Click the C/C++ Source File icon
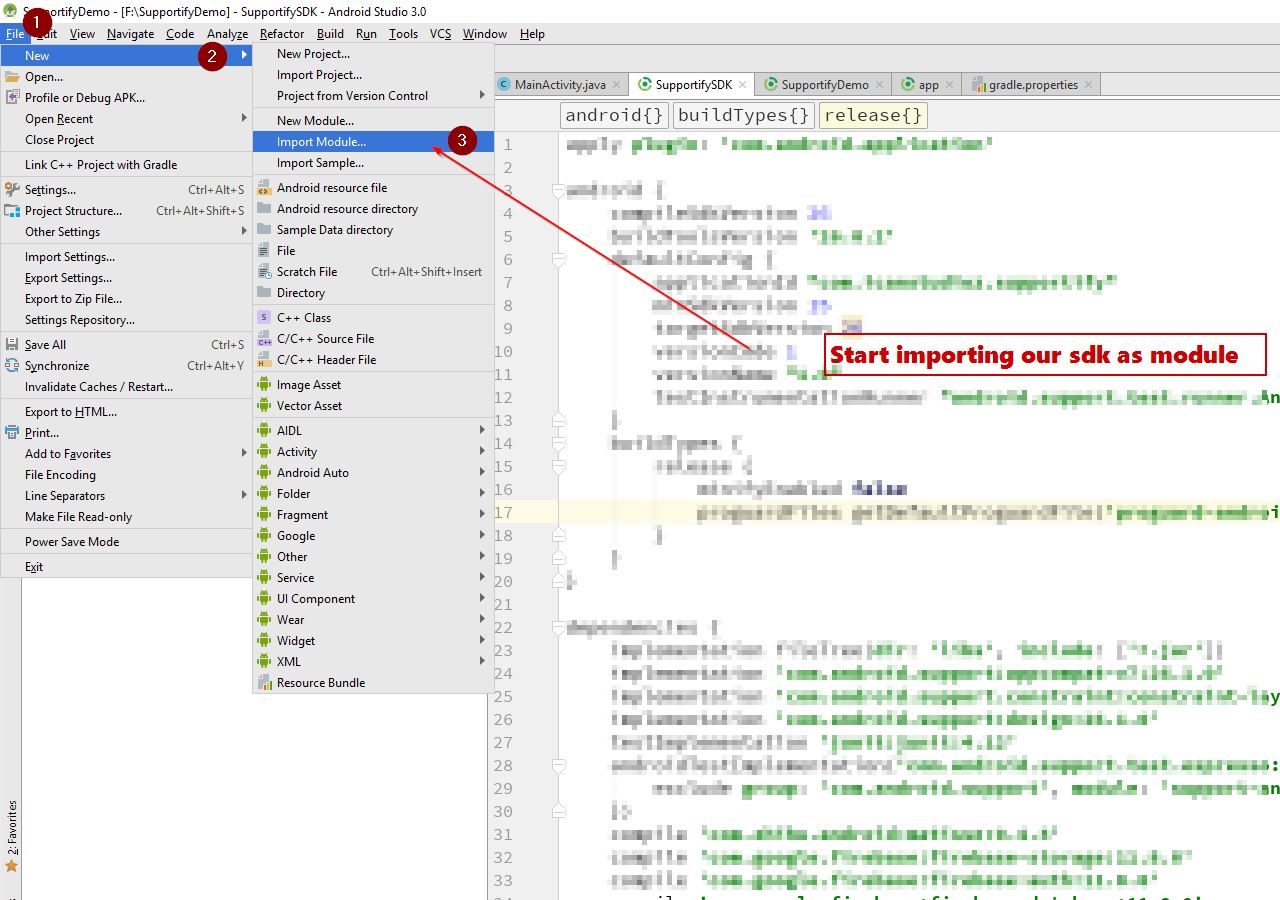1280x900 pixels. point(264,339)
